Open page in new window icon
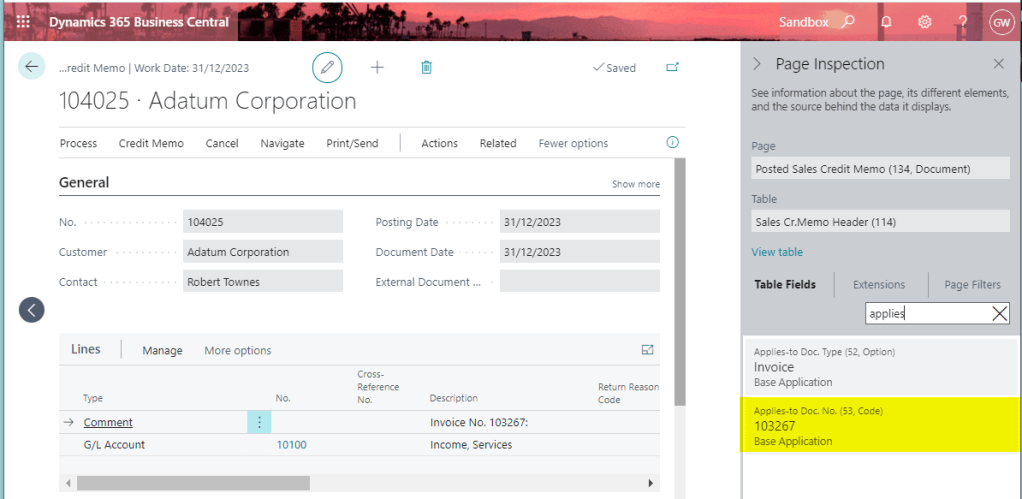This screenshot has height=499, width=1022. pyautogui.click(x=672, y=67)
